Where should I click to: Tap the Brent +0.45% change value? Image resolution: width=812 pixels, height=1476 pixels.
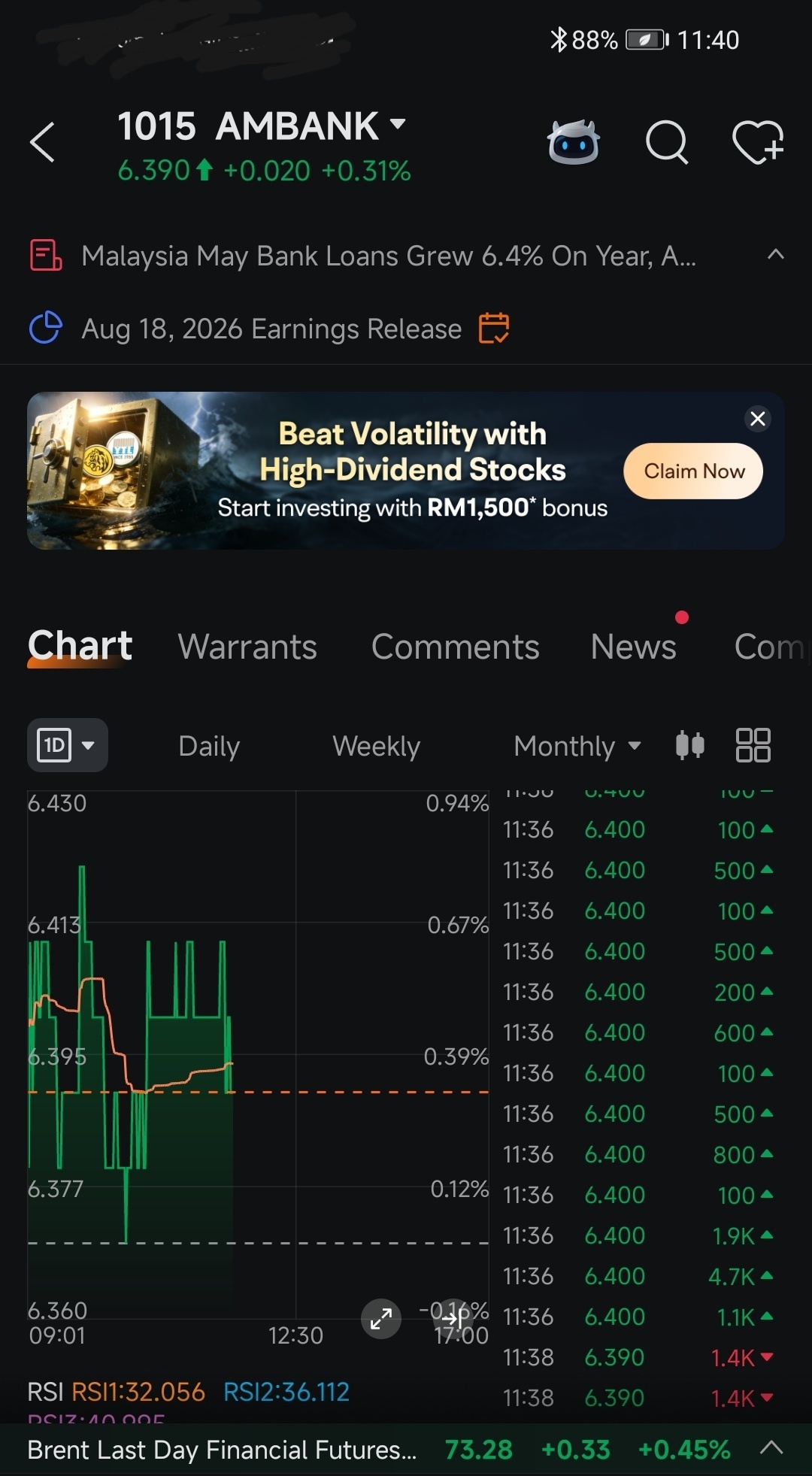[x=684, y=1450]
